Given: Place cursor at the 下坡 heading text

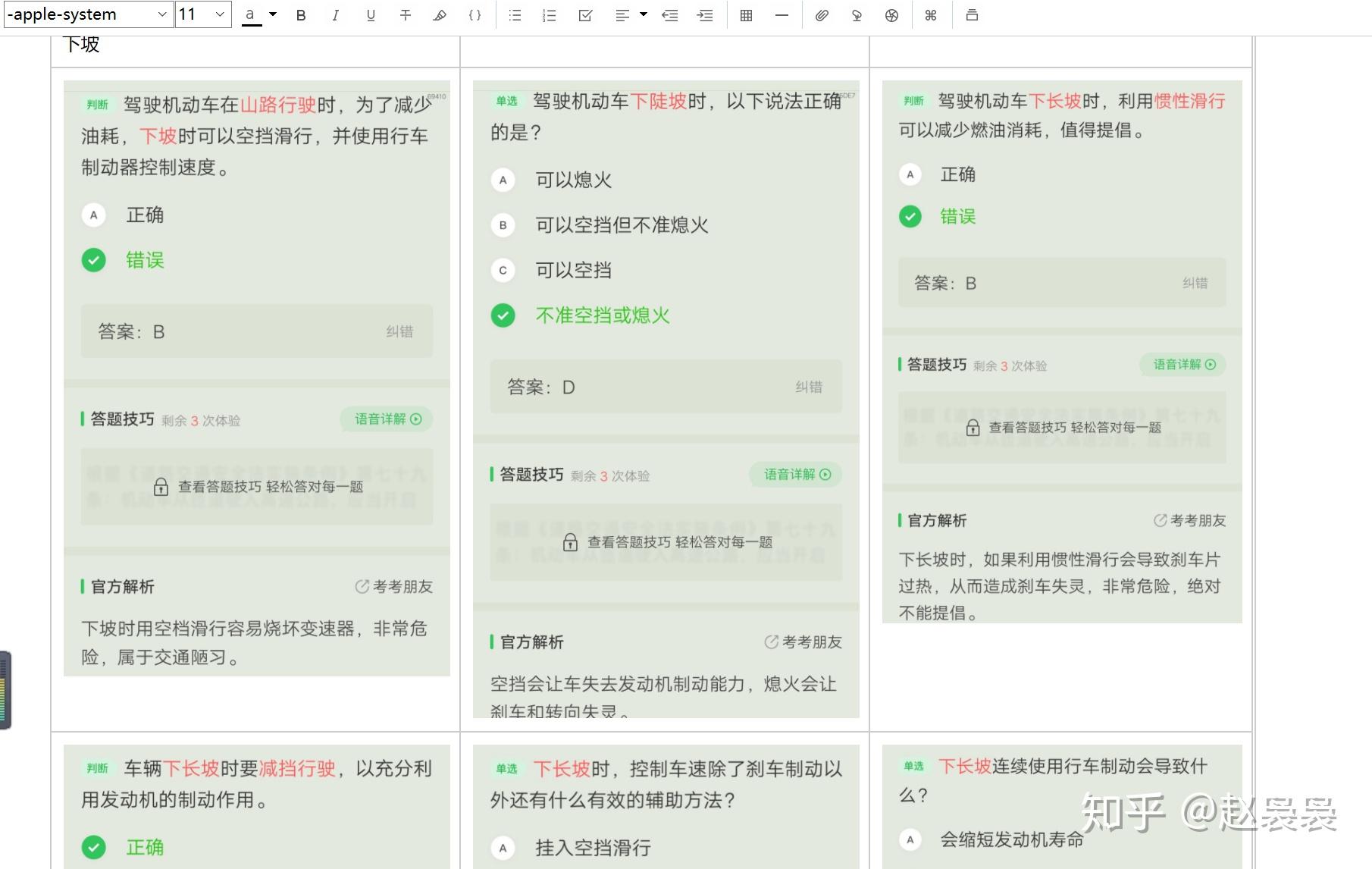Looking at the screenshot, I should [82, 44].
